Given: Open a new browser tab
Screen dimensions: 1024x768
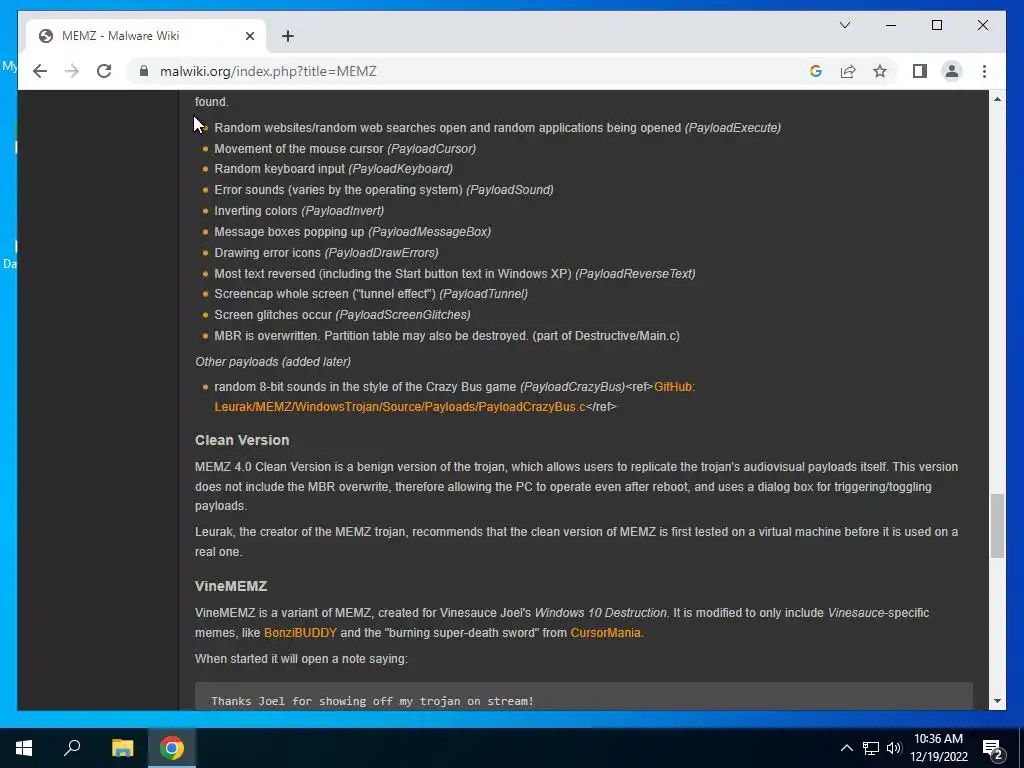Looking at the screenshot, I should click(x=288, y=36).
